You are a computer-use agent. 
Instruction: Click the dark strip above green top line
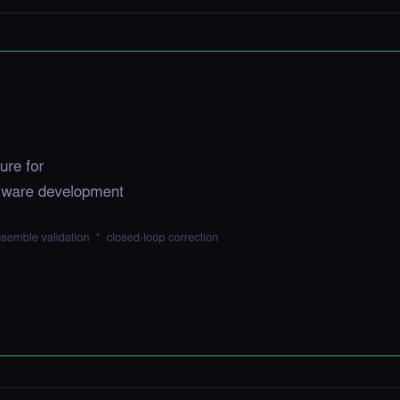point(200,32)
